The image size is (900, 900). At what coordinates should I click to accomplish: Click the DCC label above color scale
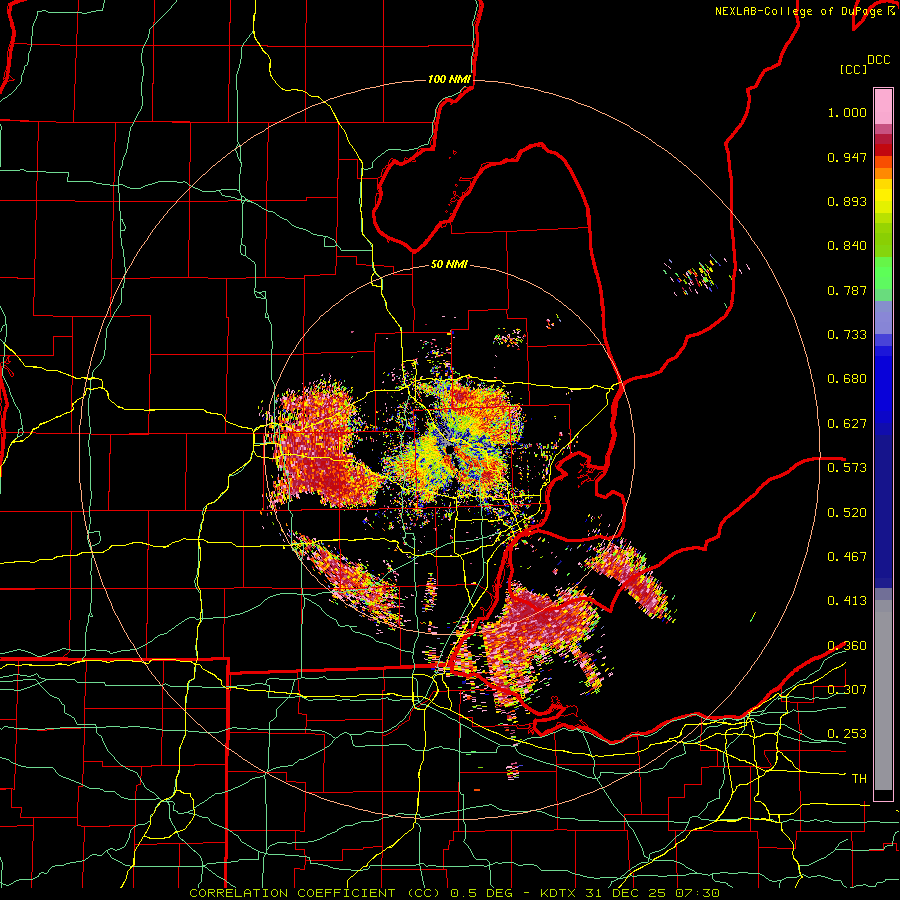coord(878,60)
